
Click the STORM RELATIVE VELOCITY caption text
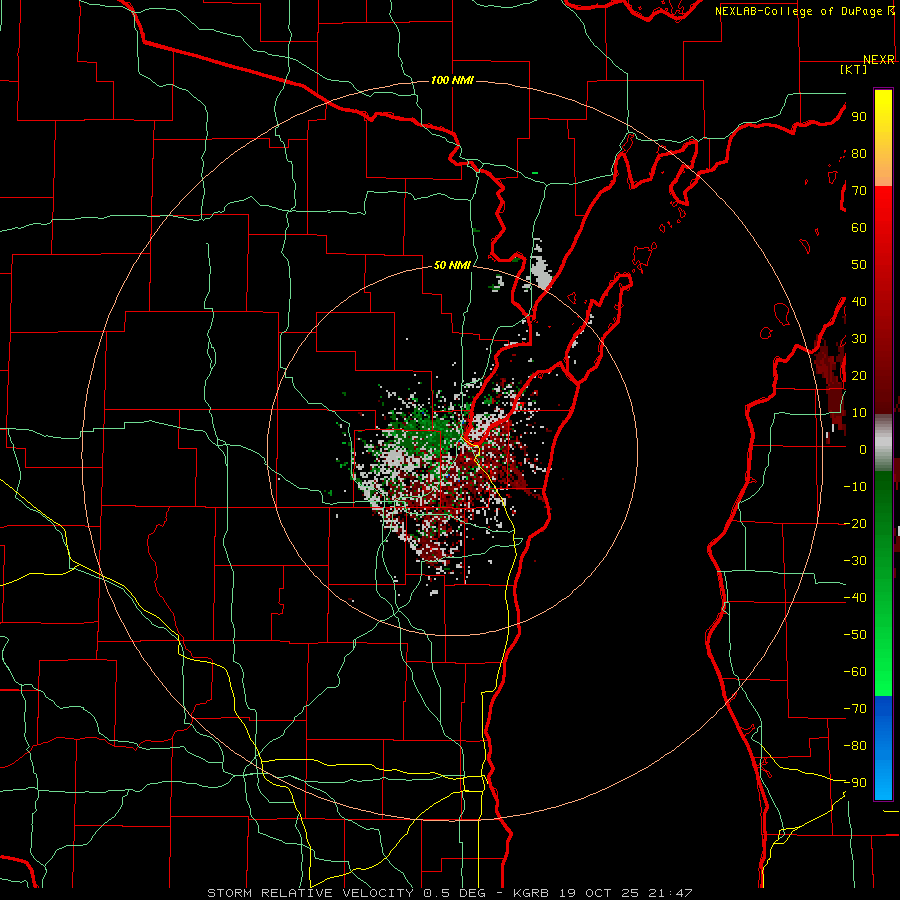coord(310,893)
